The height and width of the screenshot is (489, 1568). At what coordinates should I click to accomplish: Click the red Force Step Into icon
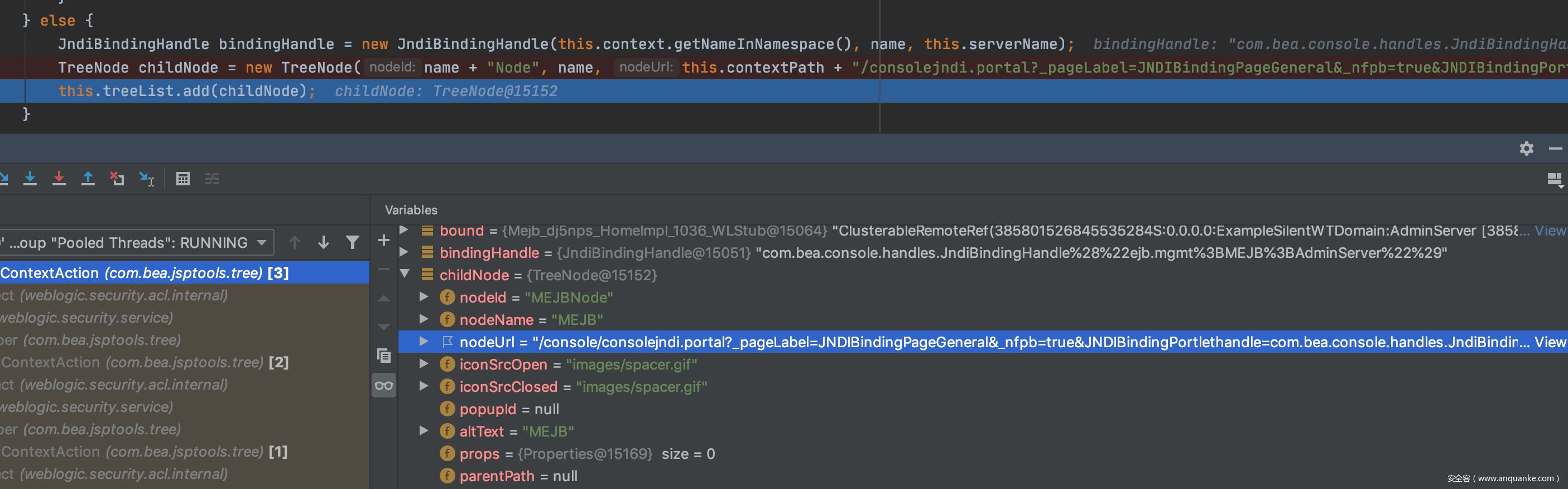[59, 179]
